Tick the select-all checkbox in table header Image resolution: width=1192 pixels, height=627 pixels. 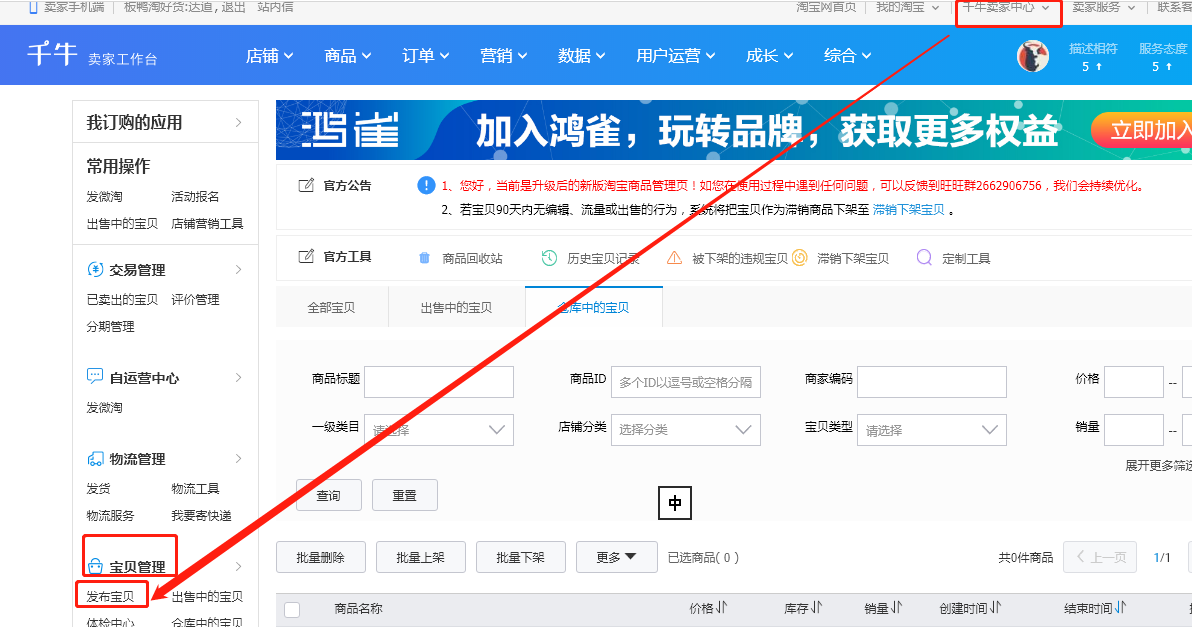pyautogui.click(x=292, y=610)
